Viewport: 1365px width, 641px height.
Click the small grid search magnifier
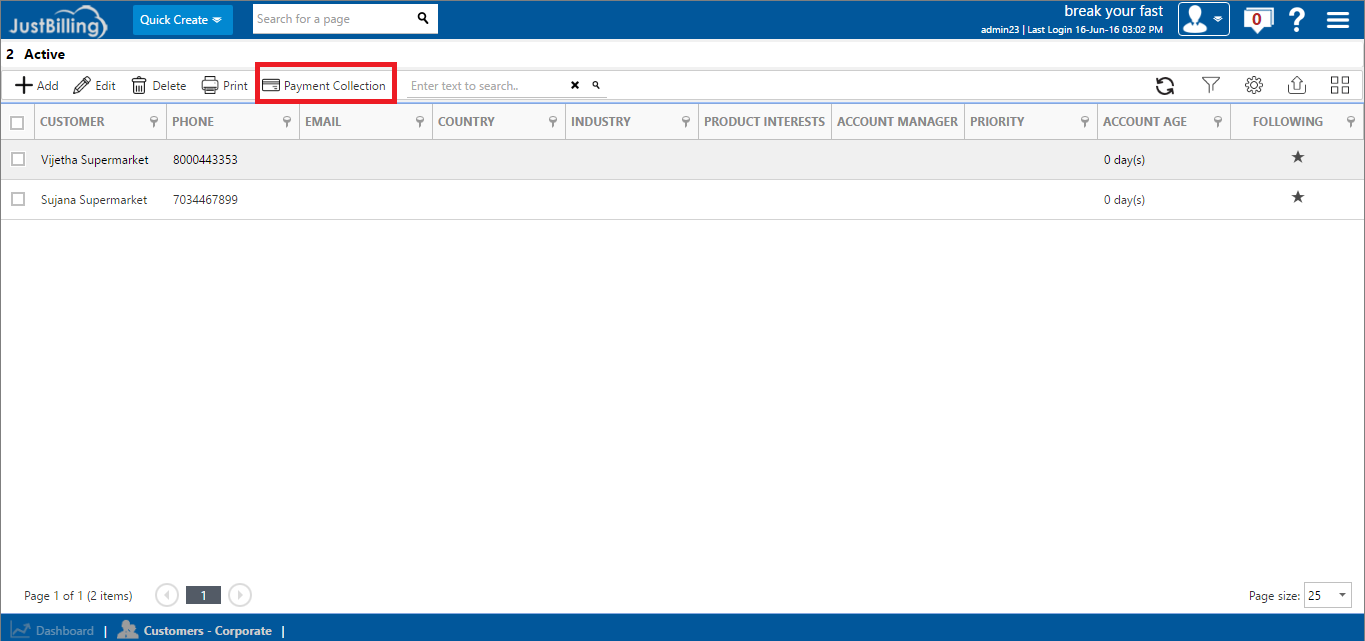pyautogui.click(x=596, y=86)
